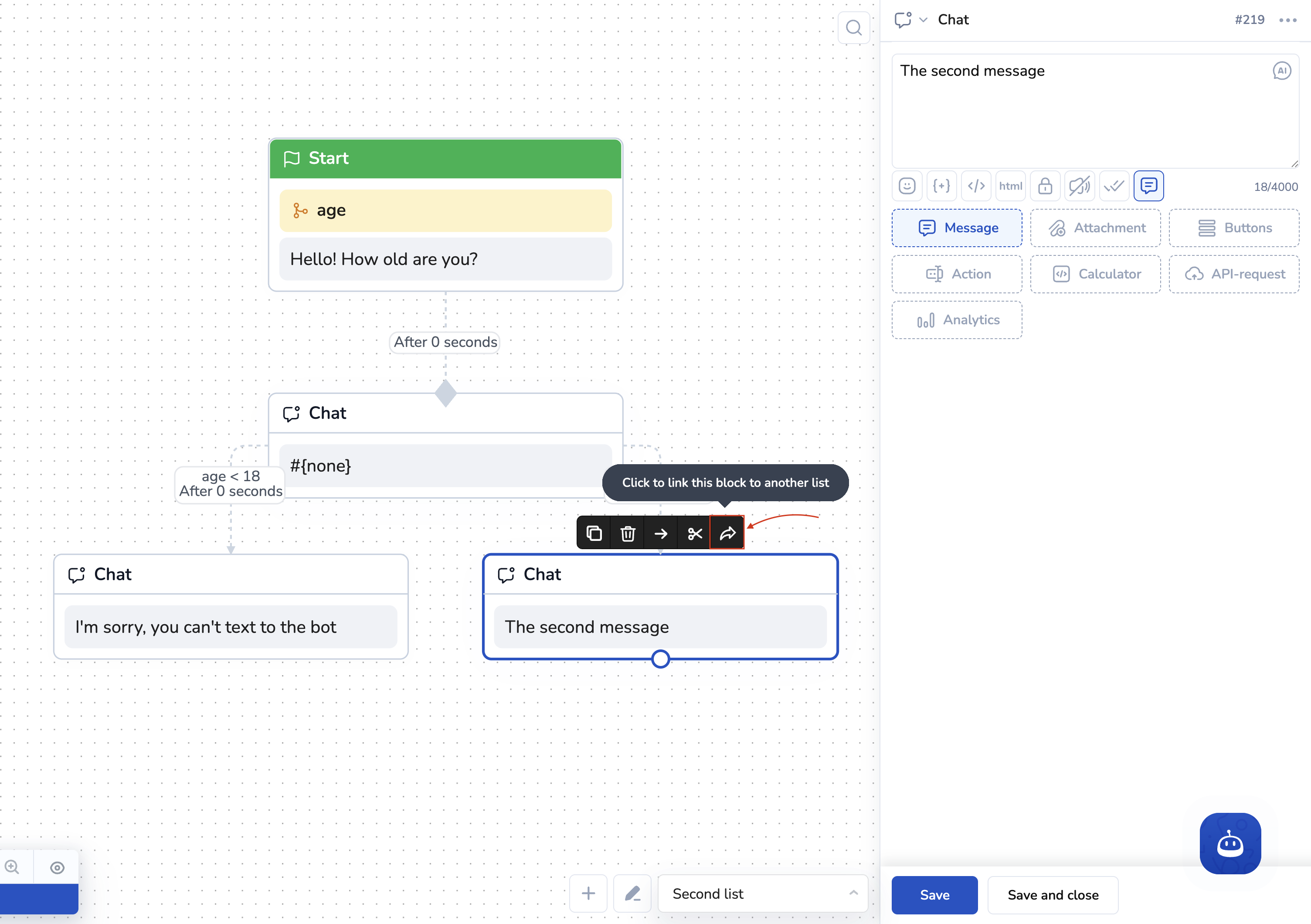Viewport: 1311px width, 924px height.
Task: Toggle canvas visibility eye icon at bottom left
Action: [x=57, y=867]
